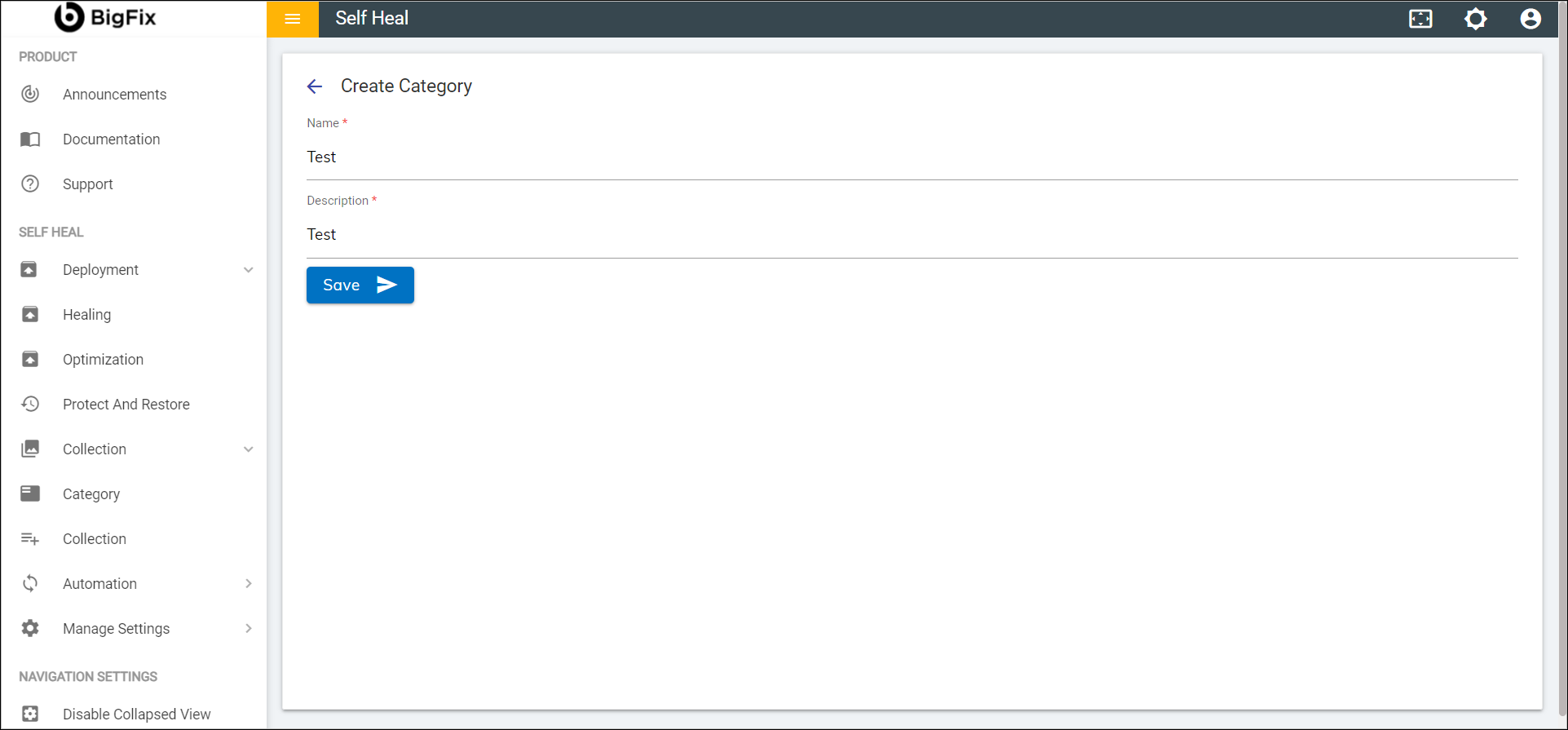Open the user account icon

[x=1530, y=19]
